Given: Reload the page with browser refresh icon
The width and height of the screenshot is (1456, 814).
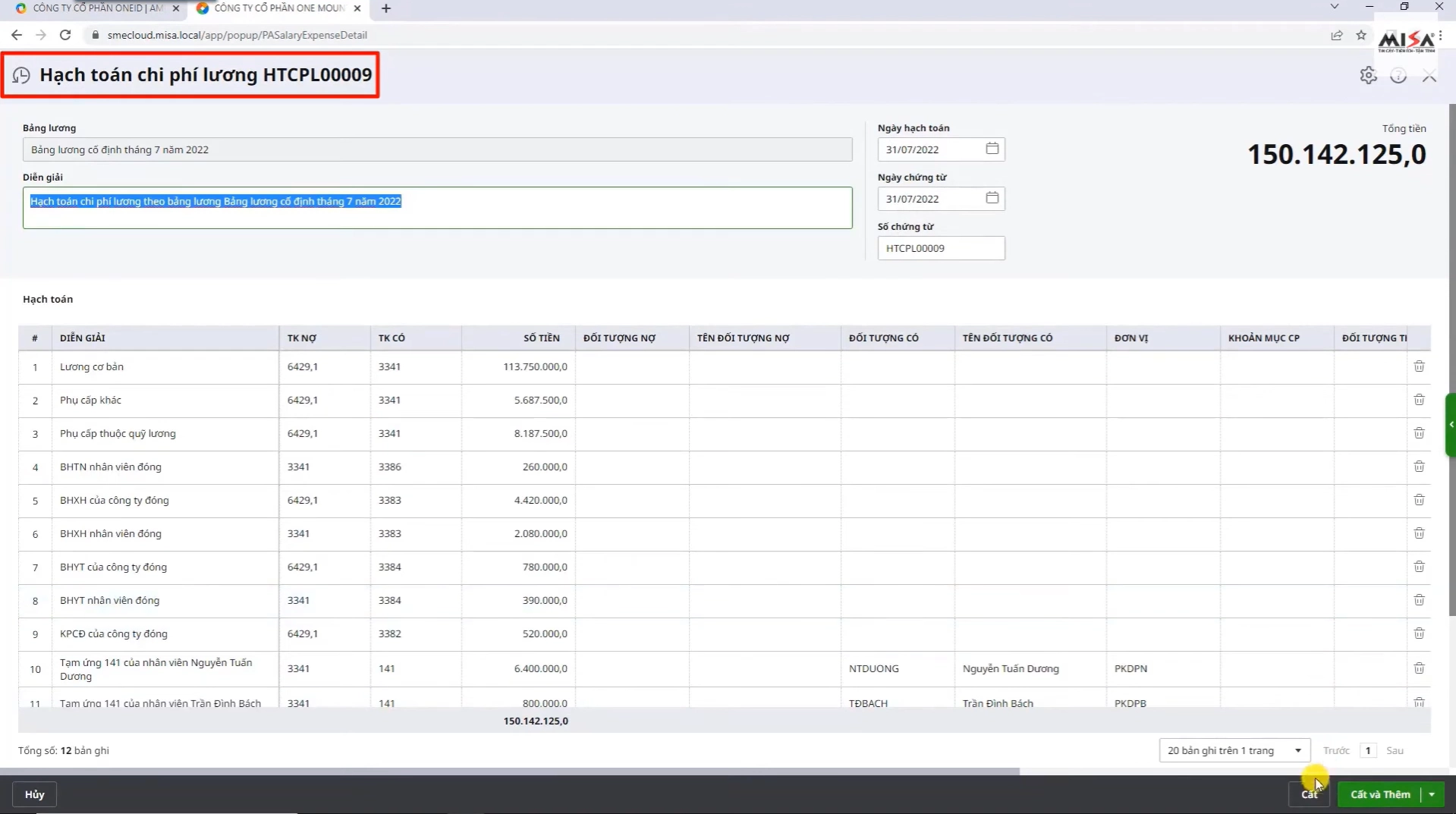Looking at the screenshot, I should point(65,35).
